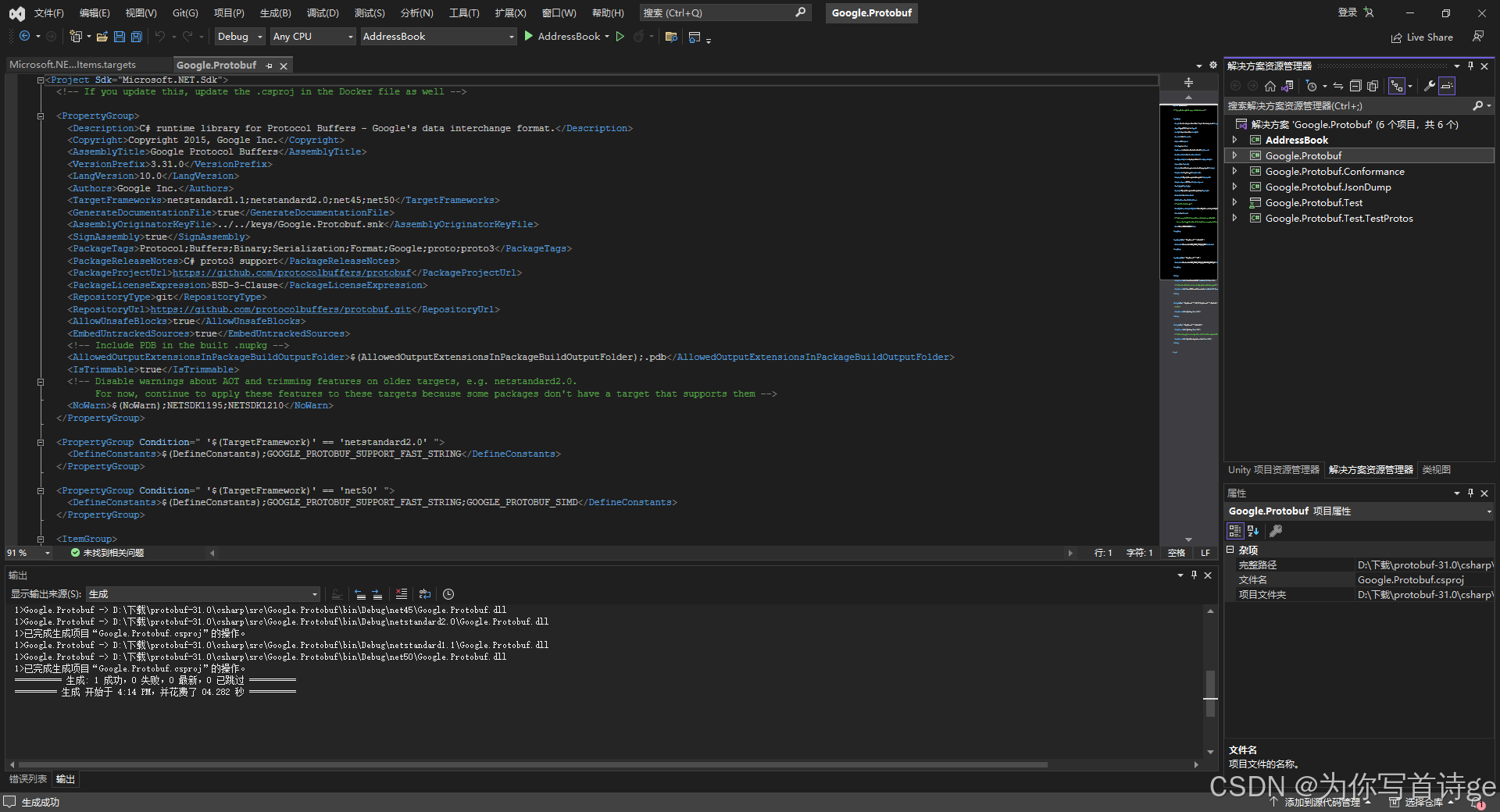Pin the Google.Protobuf editor tab
This screenshot has width=1500, height=812.
[x=269, y=66]
